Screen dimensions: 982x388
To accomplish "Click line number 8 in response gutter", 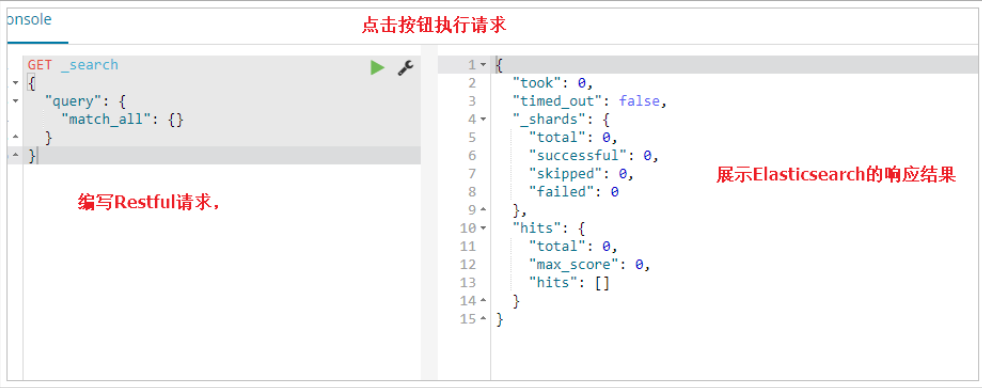I will 471,191.
